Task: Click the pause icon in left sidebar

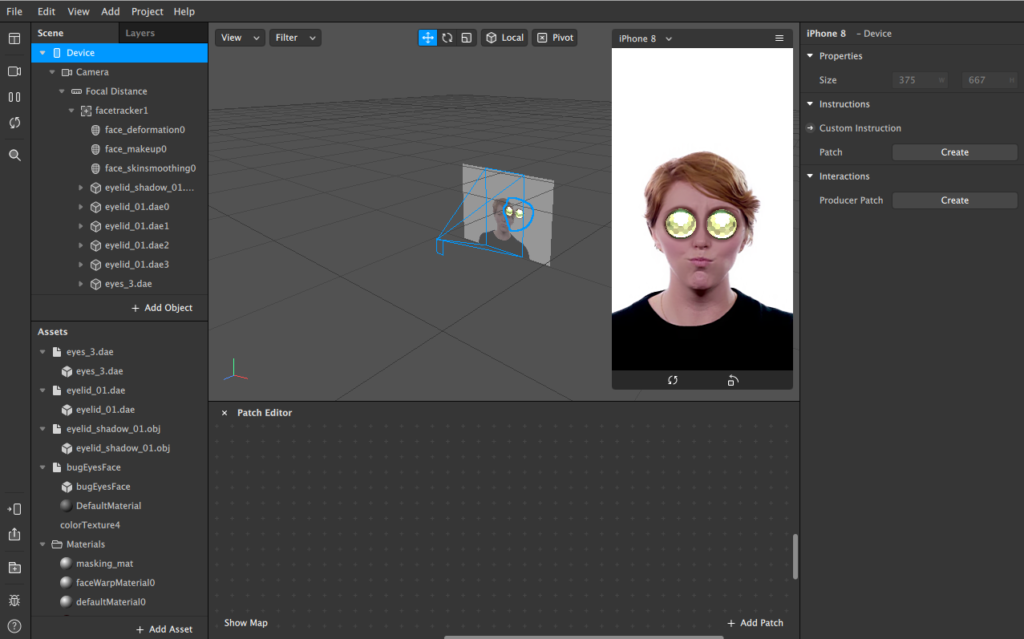Action: click(14, 97)
